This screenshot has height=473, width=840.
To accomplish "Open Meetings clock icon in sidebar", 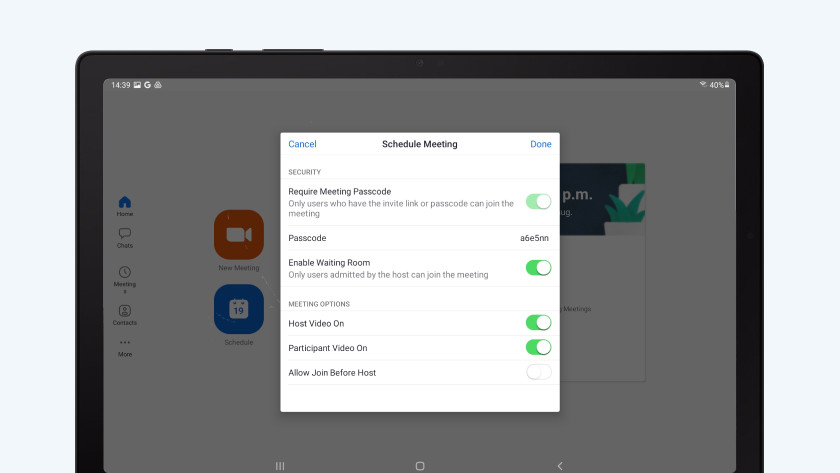I will 124,272.
